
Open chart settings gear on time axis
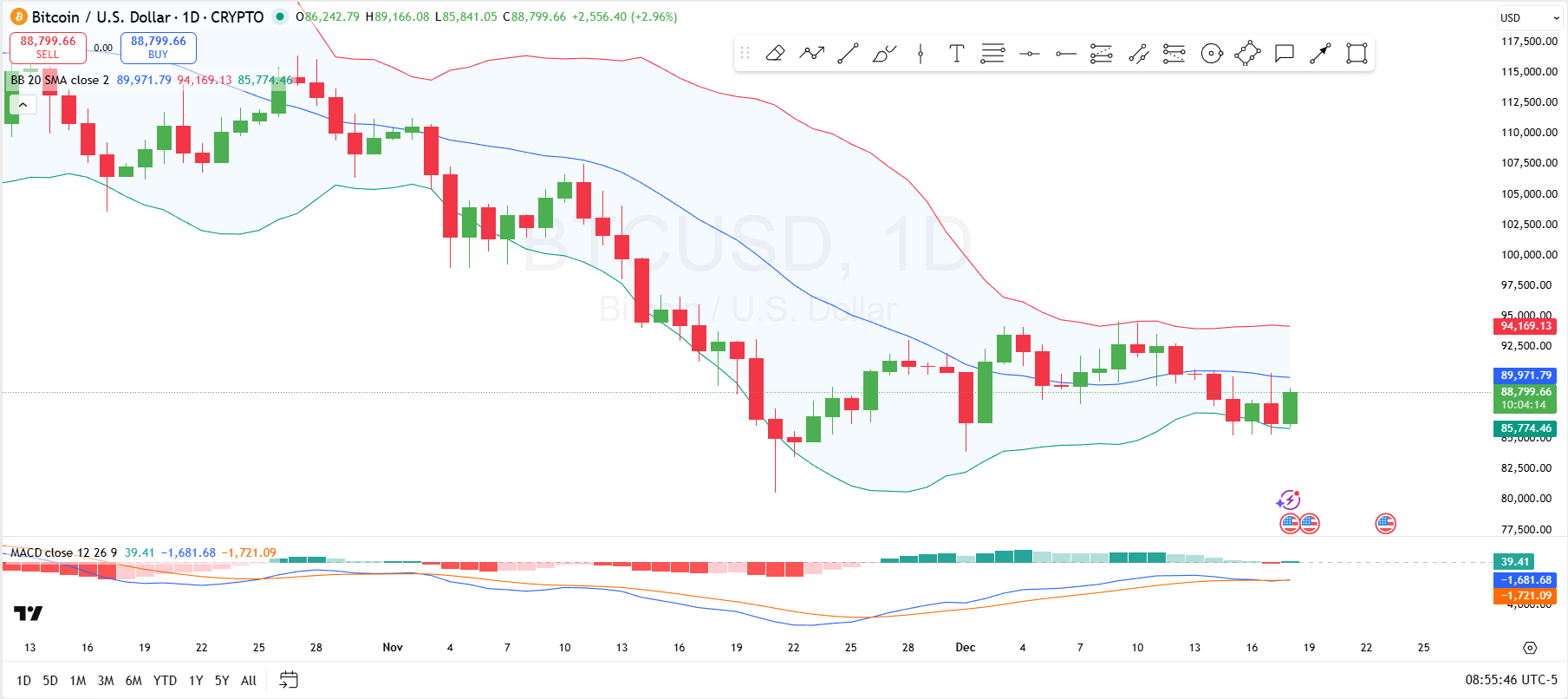point(1530,648)
